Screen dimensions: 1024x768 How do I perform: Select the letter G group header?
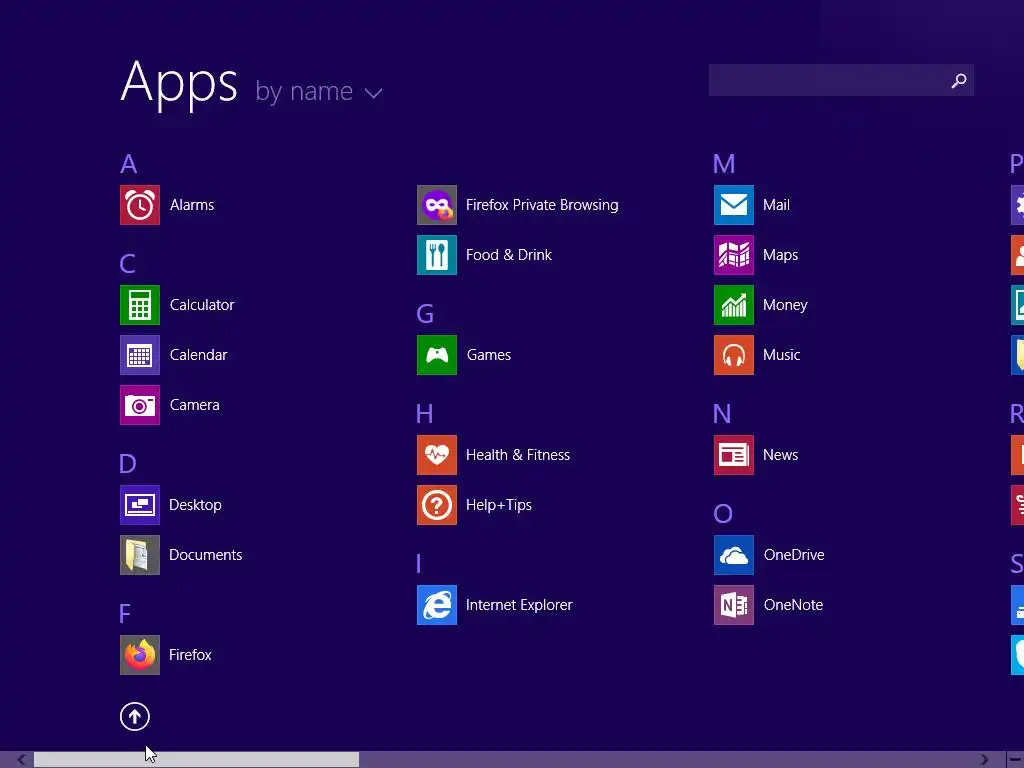(x=425, y=314)
